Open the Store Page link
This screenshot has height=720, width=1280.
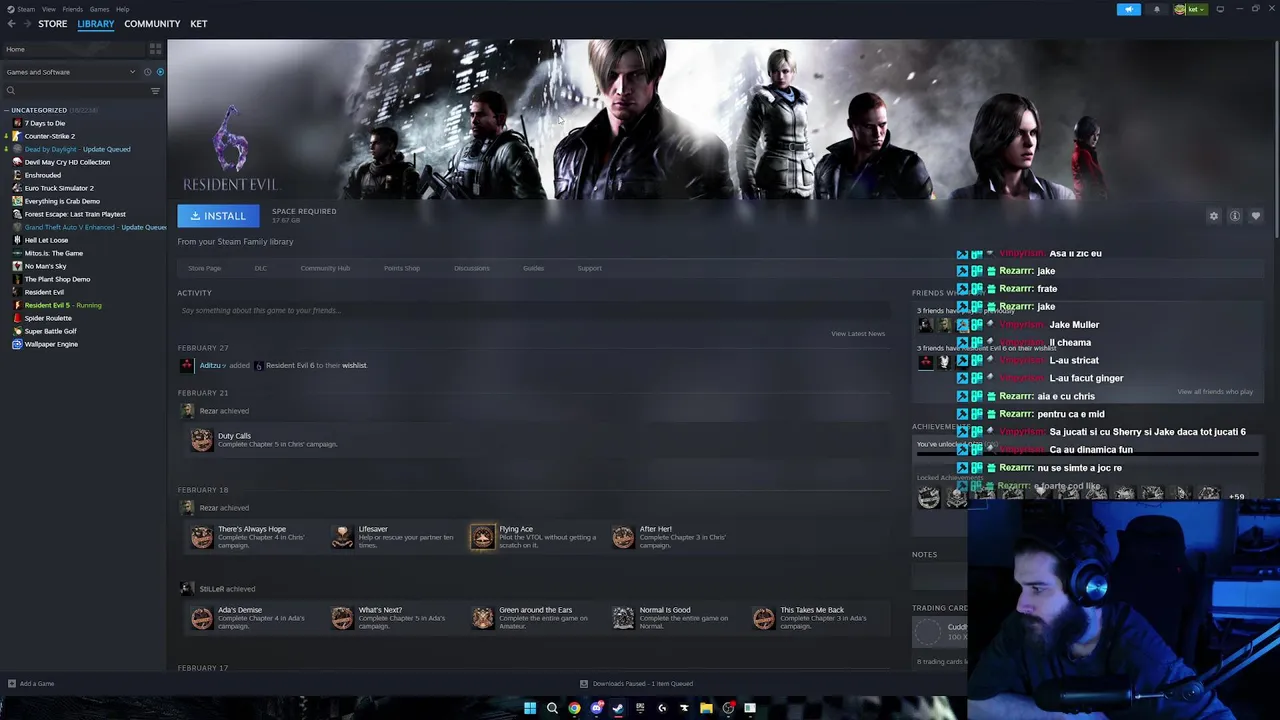click(204, 268)
